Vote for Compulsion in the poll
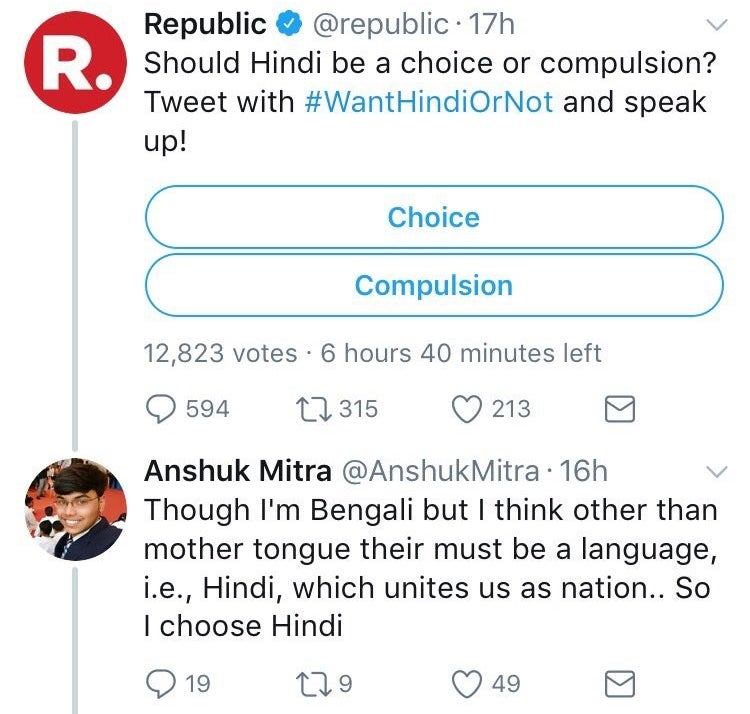 point(434,286)
